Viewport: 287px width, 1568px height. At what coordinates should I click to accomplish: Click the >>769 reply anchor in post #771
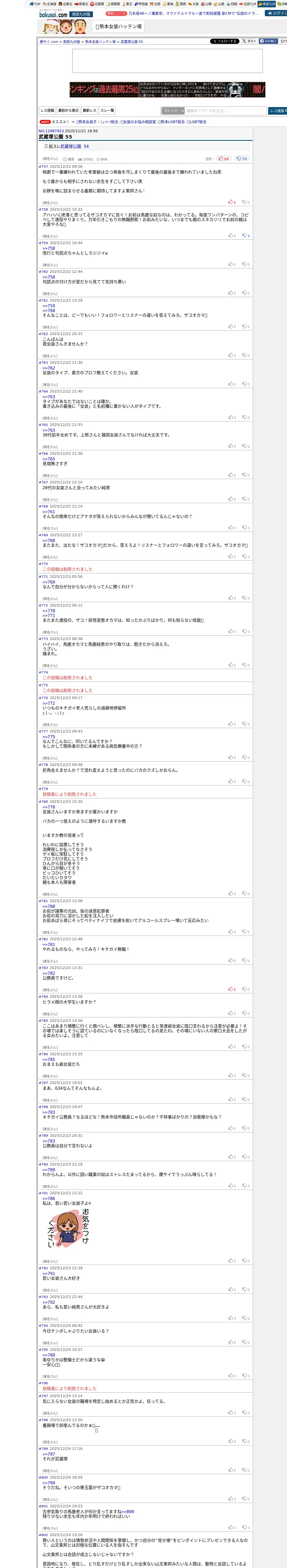49,582
